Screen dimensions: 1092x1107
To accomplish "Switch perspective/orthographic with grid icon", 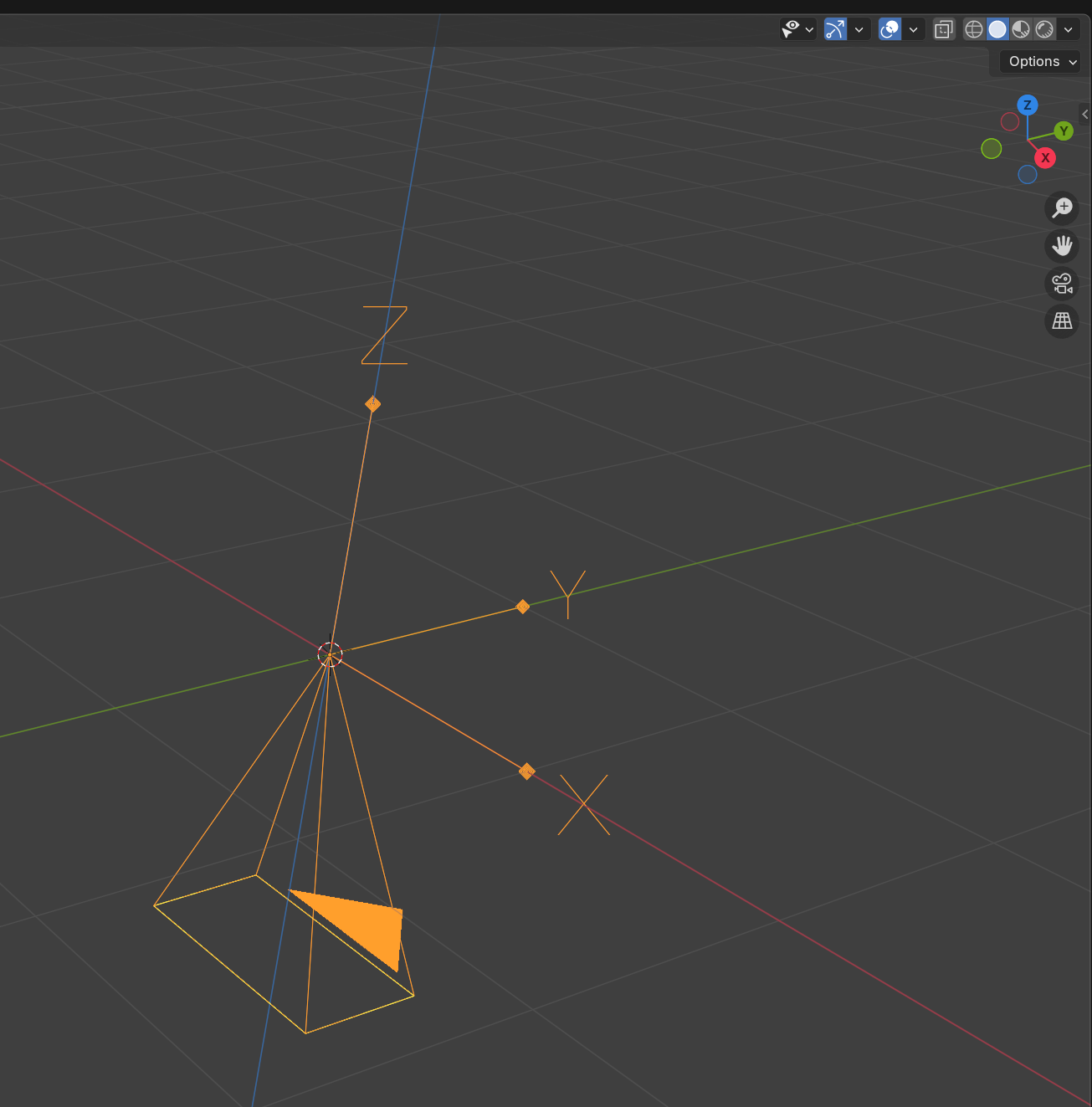I will coord(1062,321).
